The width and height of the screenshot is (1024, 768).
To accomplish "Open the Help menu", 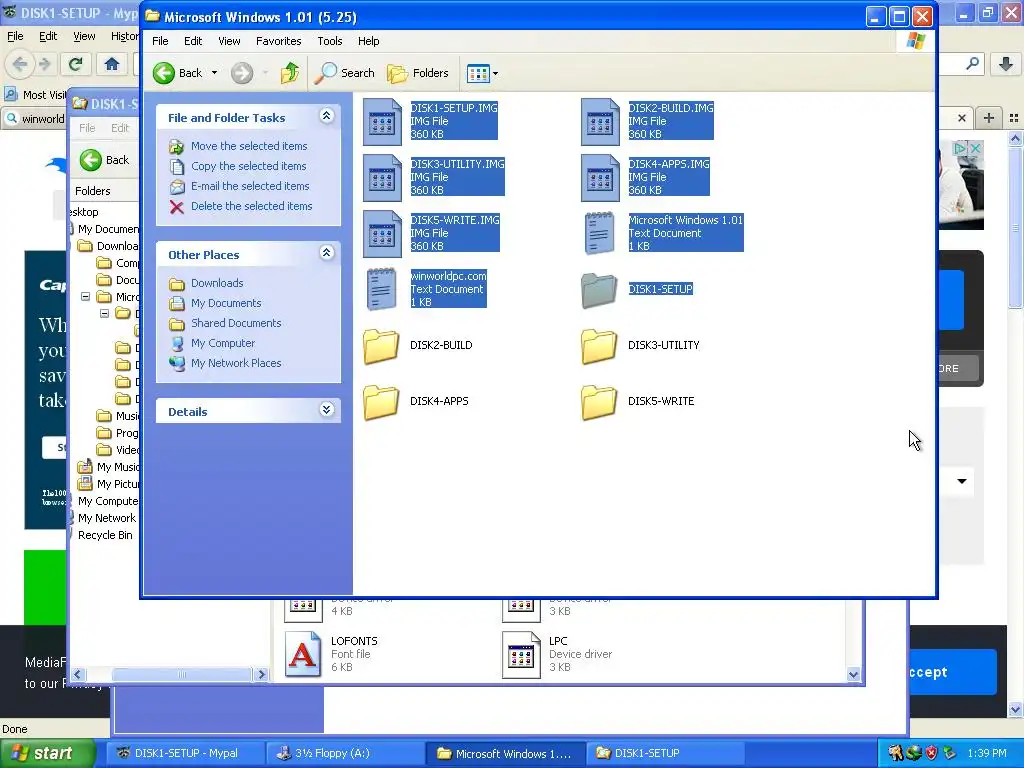I will tap(368, 41).
